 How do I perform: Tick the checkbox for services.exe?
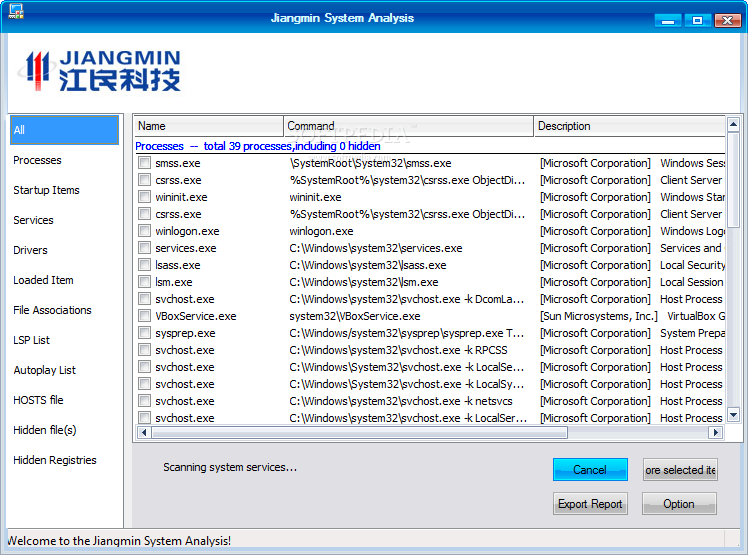tap(144, 248)
